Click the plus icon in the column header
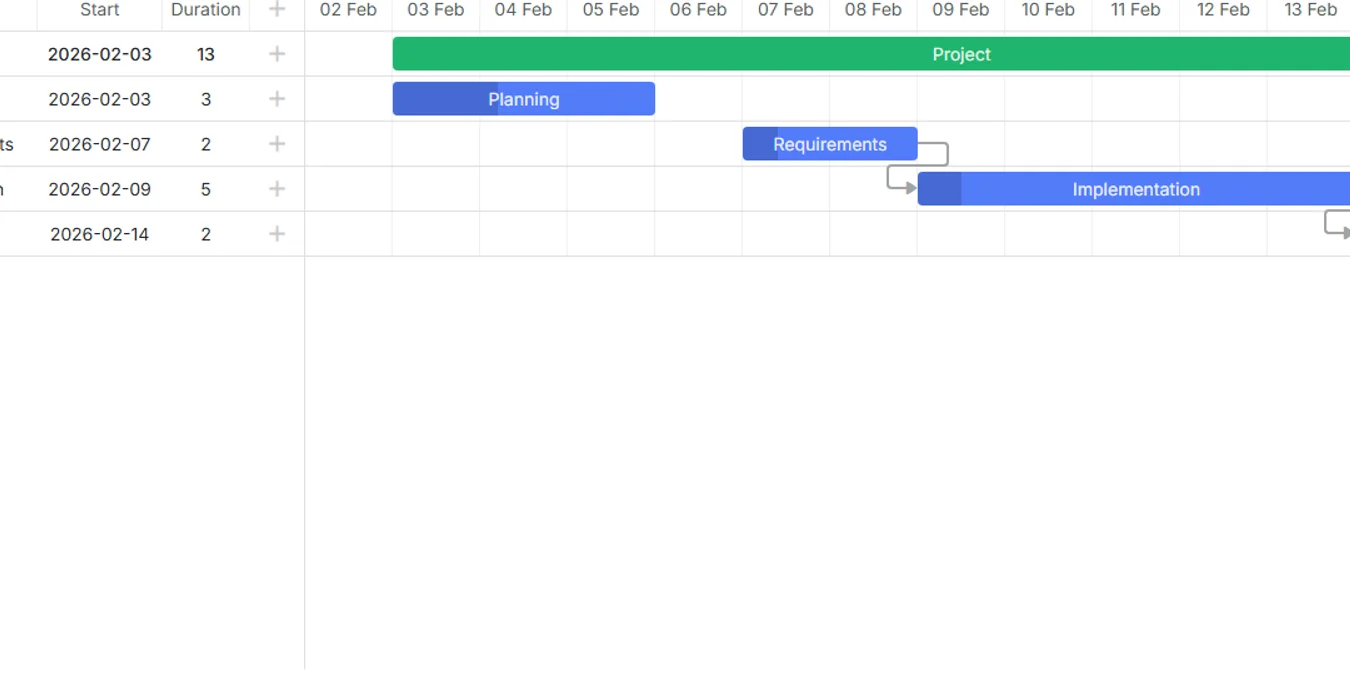The image size is (1350, 675). click(x=277, y=10)
